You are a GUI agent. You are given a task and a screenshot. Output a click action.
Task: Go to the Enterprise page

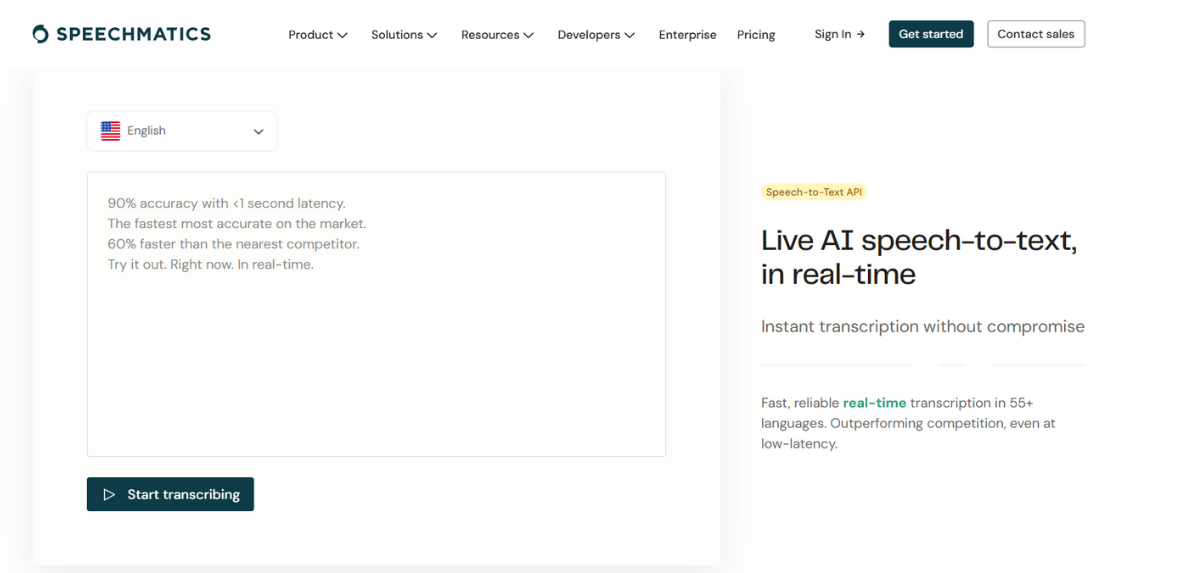click(687, 35)
